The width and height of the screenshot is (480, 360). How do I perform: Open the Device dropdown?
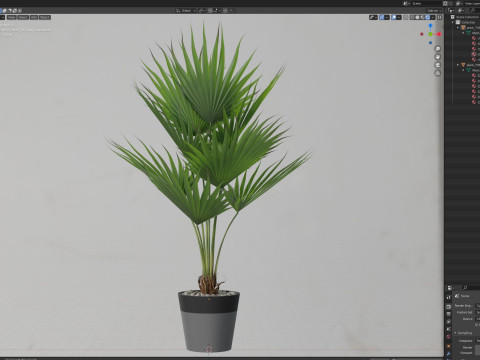pyautogui.click(x=478, y=319)
